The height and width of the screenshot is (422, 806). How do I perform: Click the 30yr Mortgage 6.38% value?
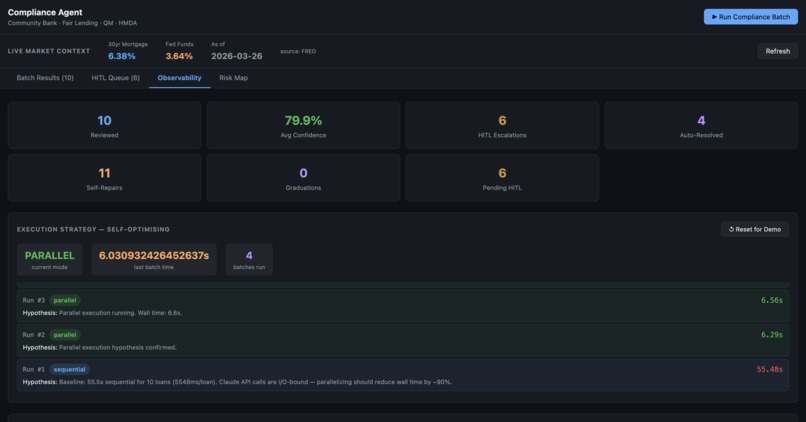[122, 57]
